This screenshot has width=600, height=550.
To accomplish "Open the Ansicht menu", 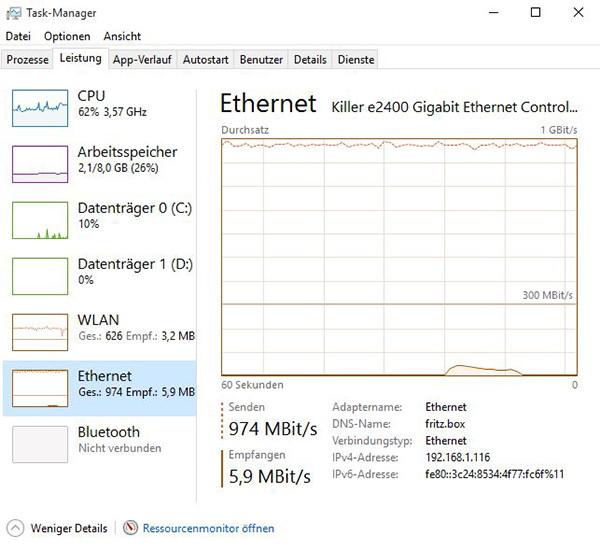I will tap(122, 36).
